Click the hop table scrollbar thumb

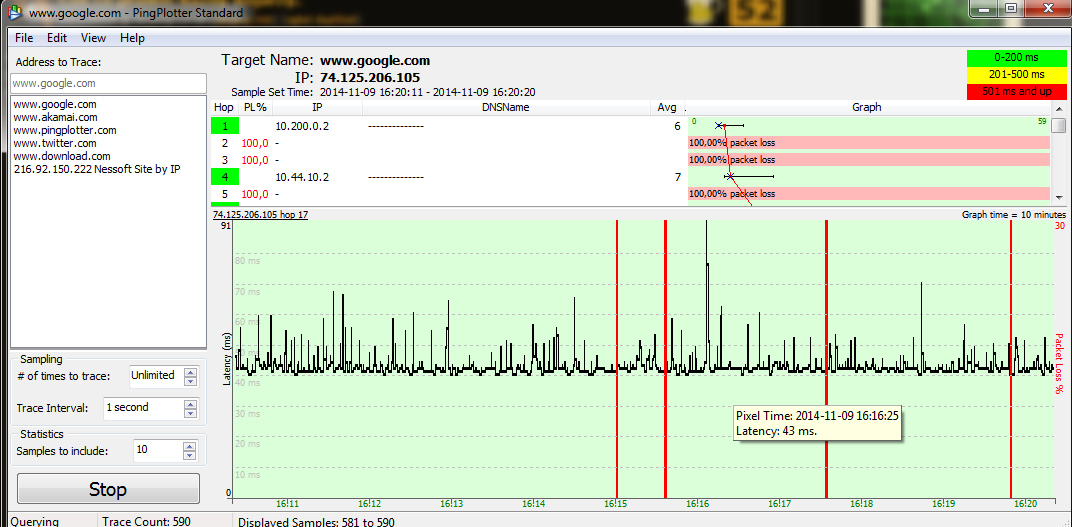pos(1058,126)
